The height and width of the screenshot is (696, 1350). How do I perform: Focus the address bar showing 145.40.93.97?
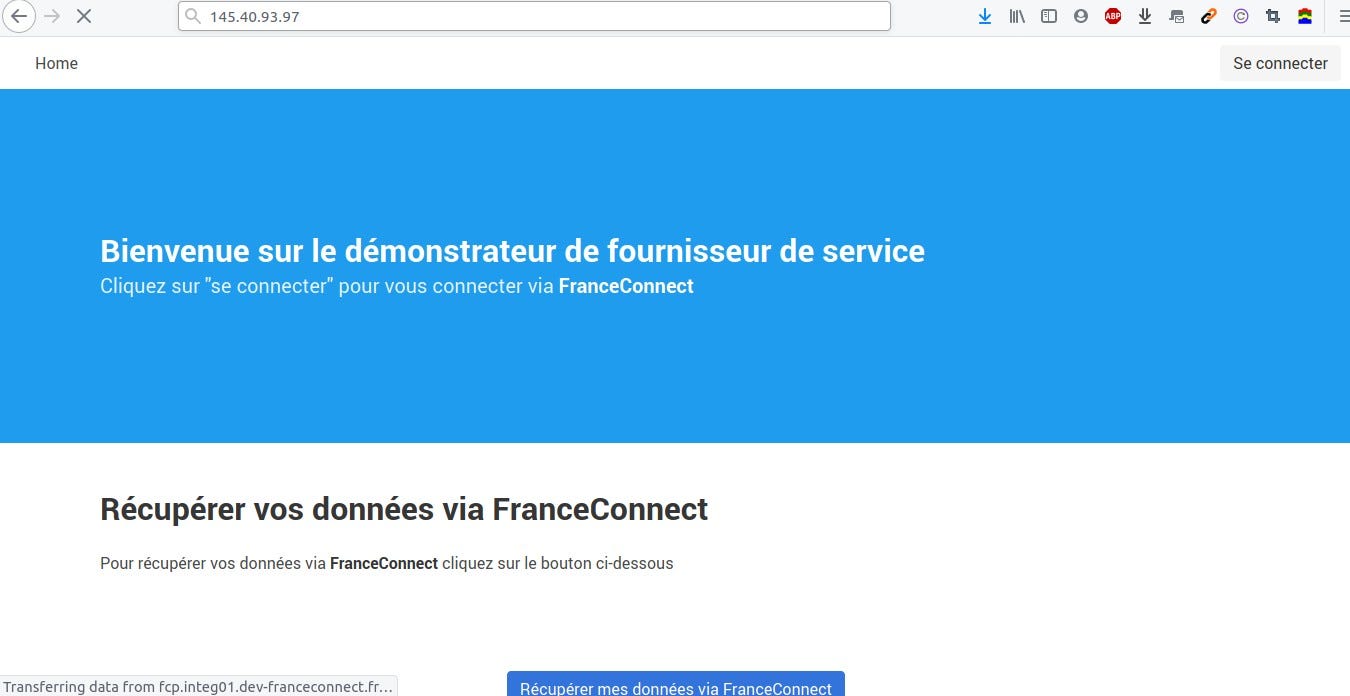click(x=534, y=16)
